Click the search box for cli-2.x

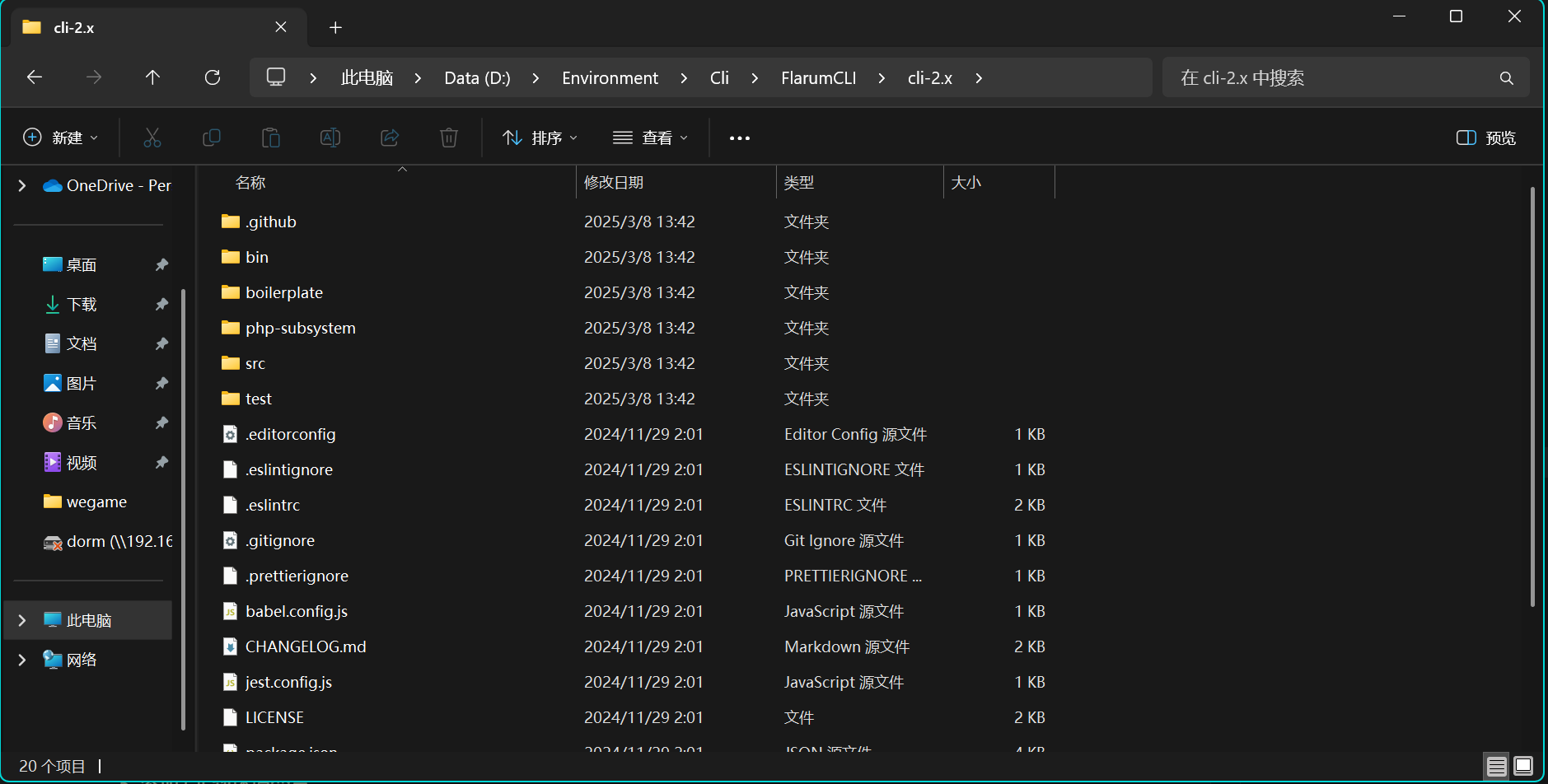tap(1335, 78)
